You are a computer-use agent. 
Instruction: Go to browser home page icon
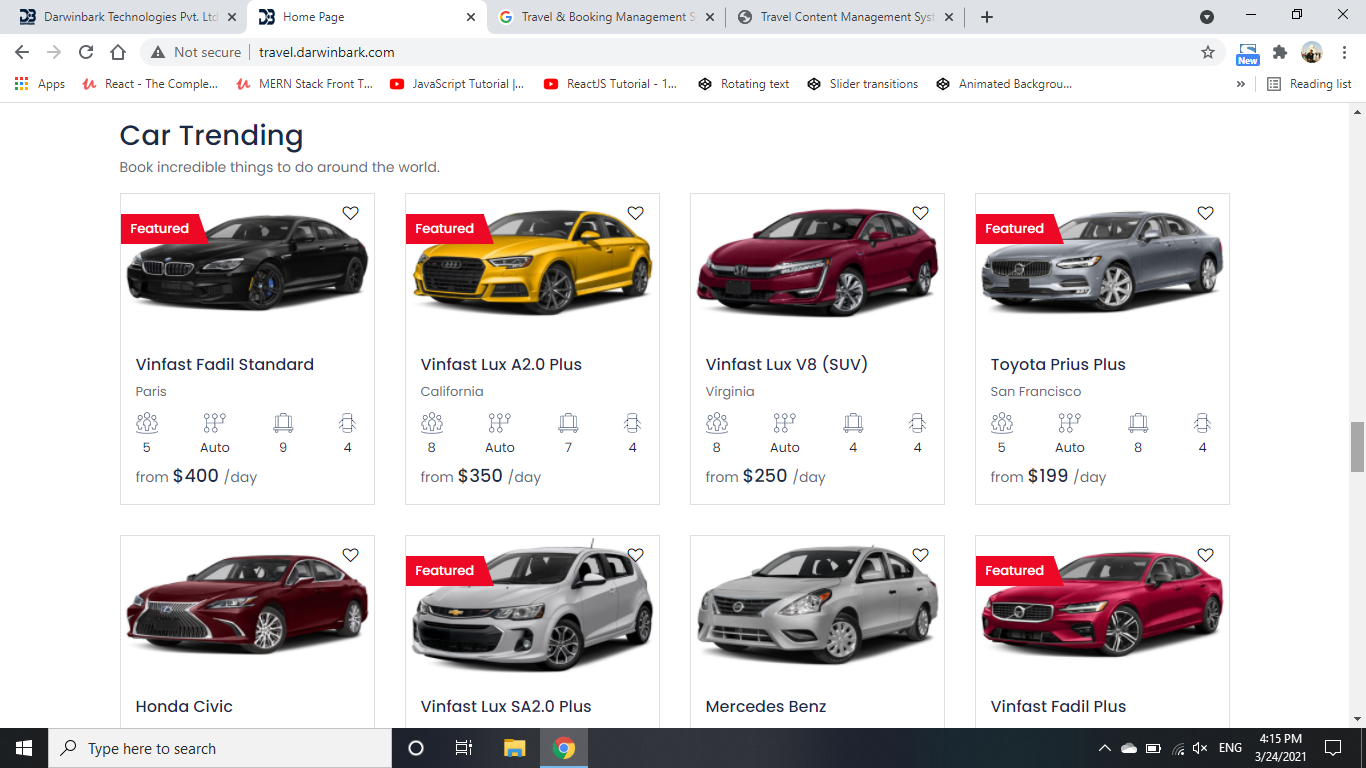[x=118, y=52]
